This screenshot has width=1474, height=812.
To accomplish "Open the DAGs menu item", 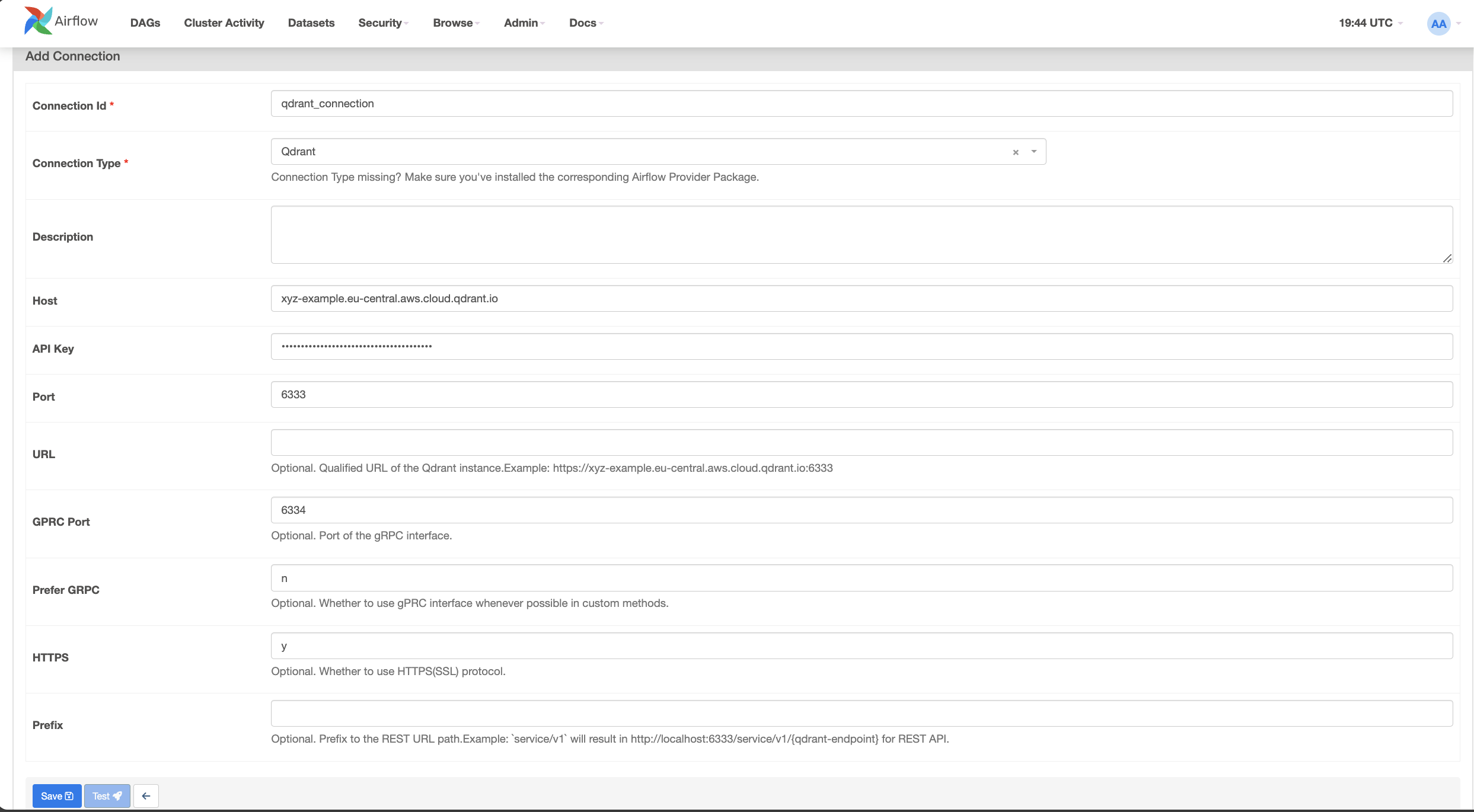I will click(145, 22).
